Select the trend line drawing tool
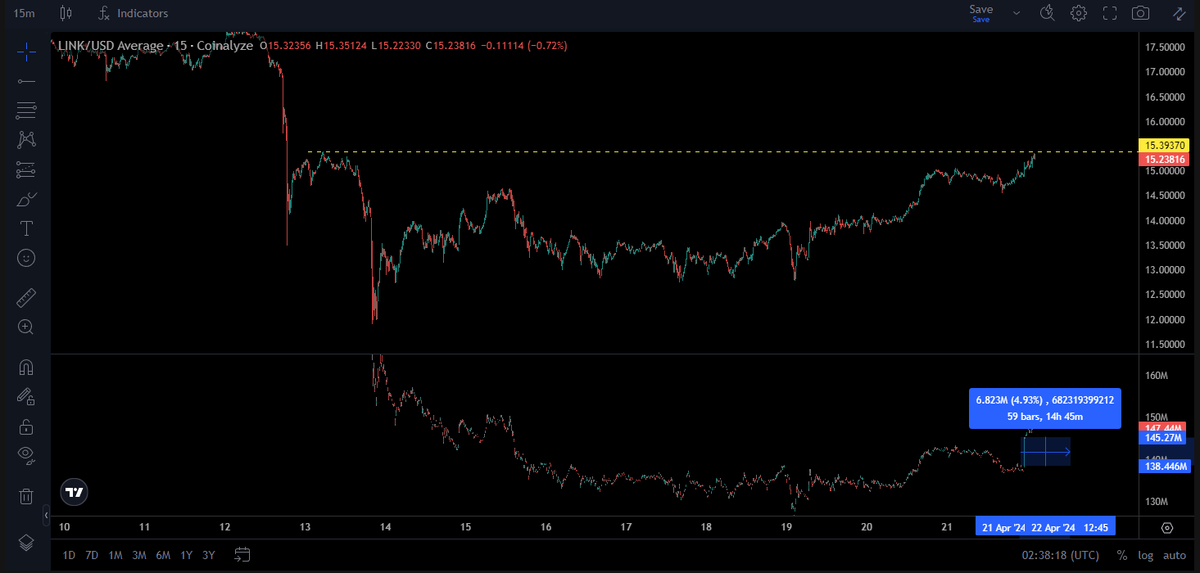Viewport: 1200px width, 573px height. 26,80
